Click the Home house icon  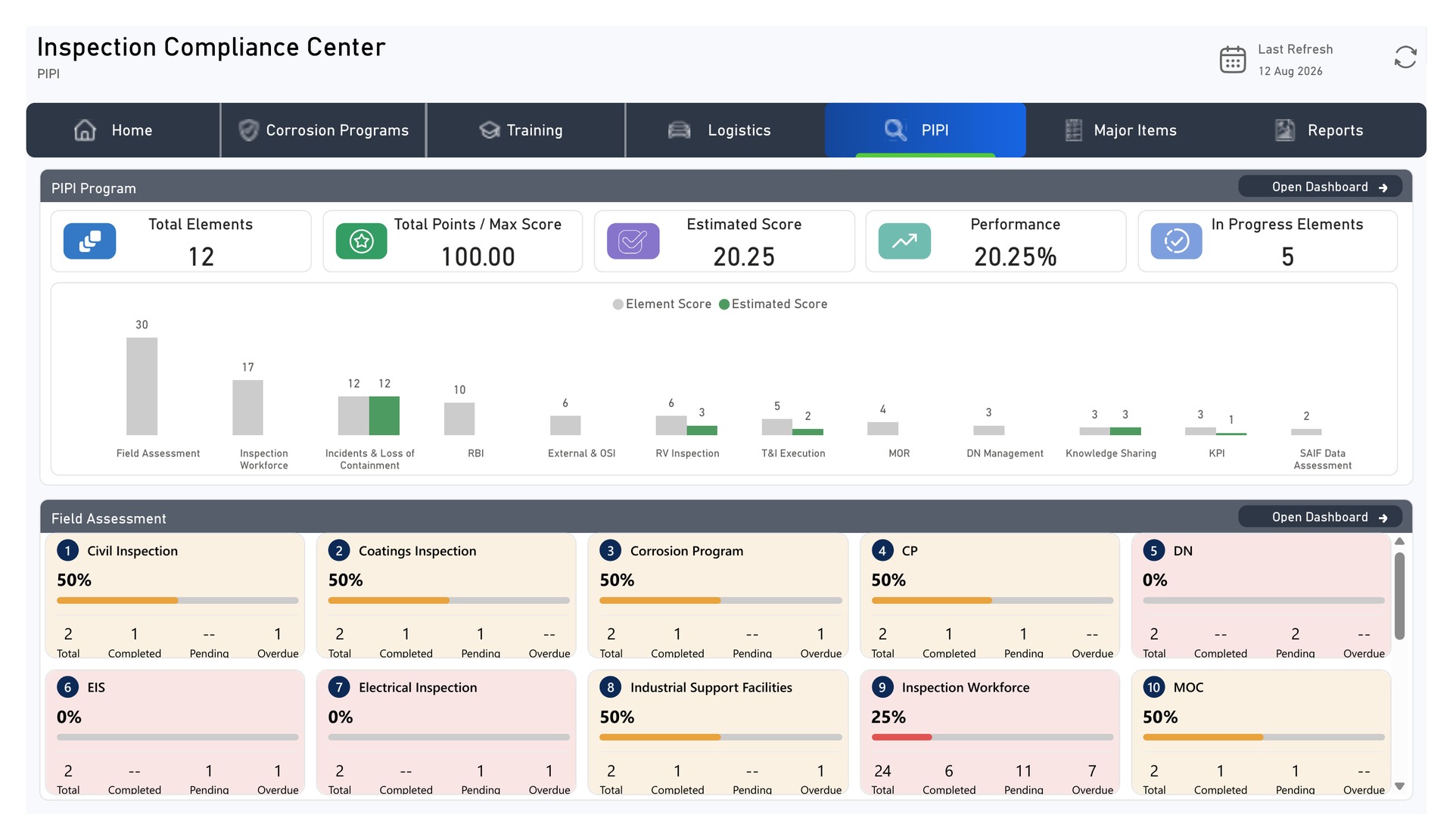tap(85, 130)
